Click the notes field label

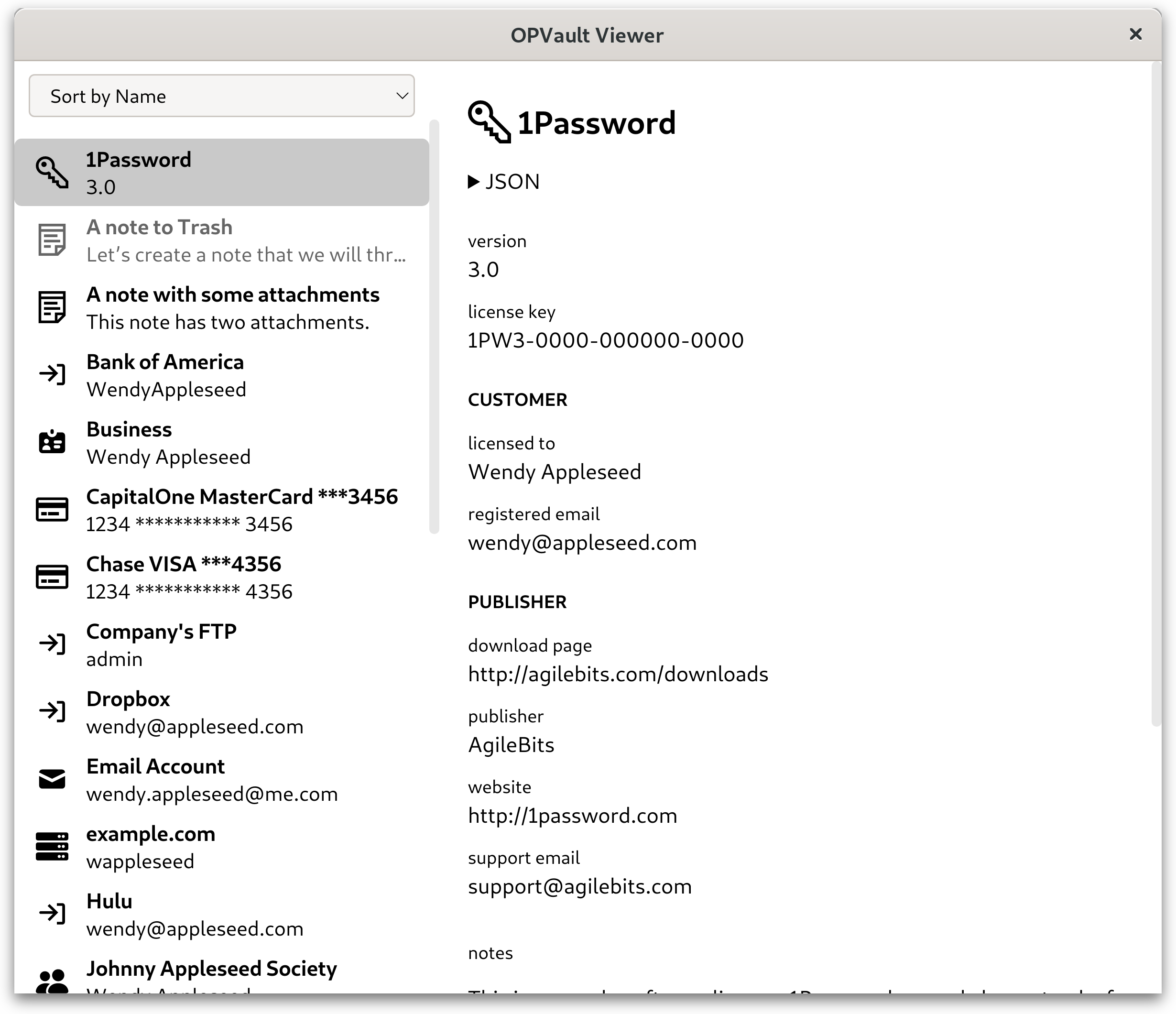[x=490, y=953]
